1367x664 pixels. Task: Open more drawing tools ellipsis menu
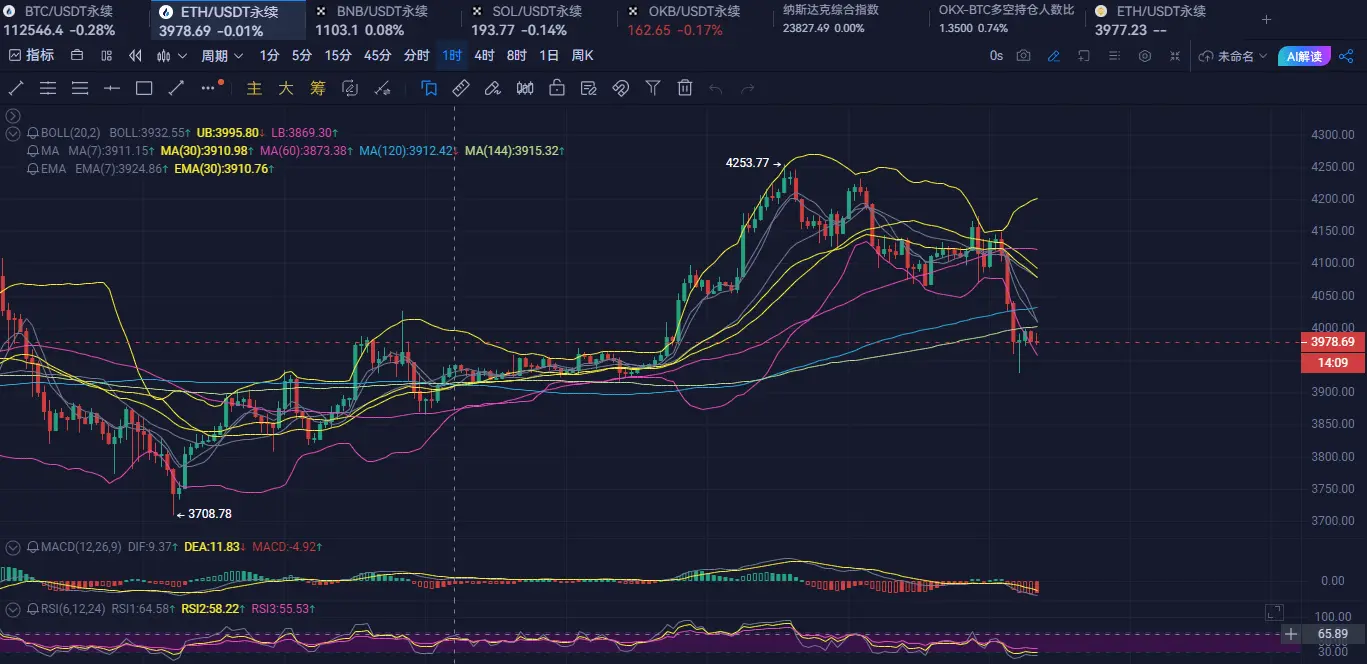[208, 88]
